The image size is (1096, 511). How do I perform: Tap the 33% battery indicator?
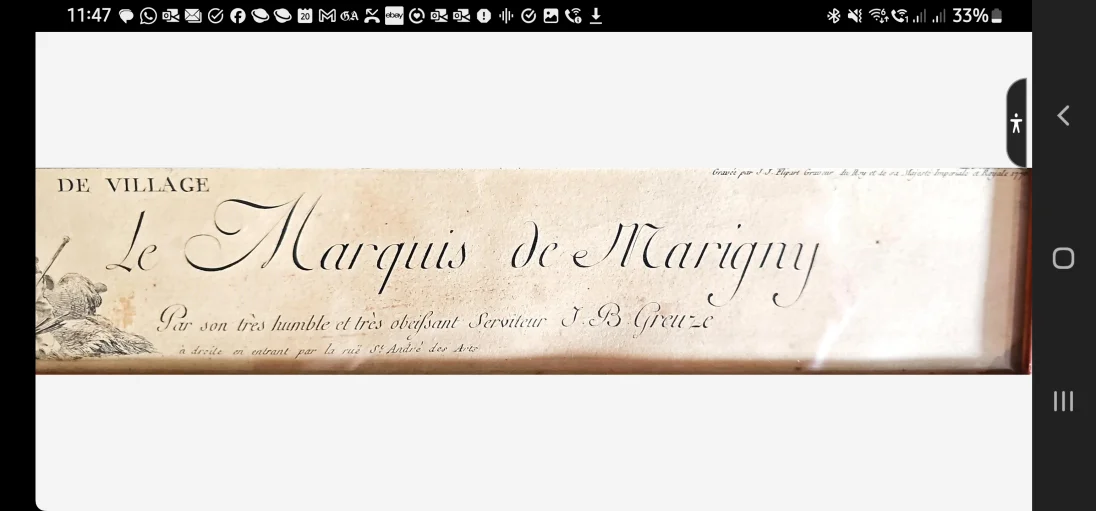[x=977, y=16]
